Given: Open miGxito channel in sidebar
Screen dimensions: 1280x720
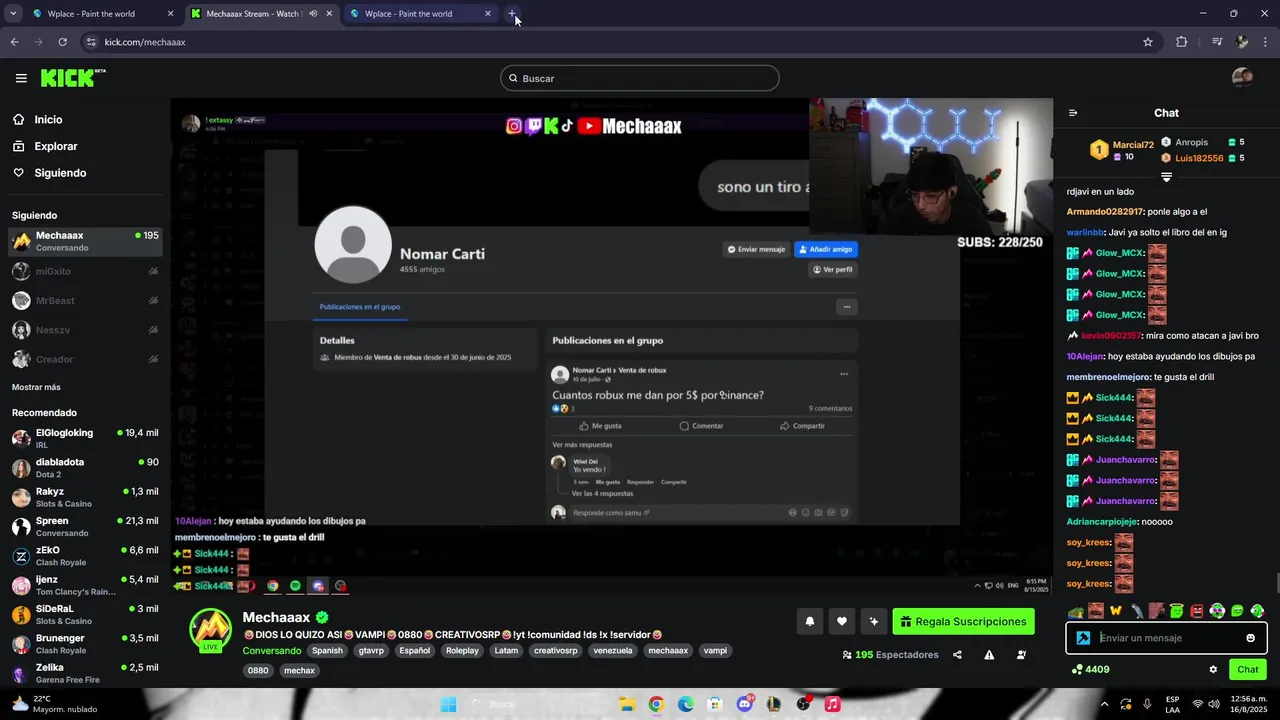Looking at the screenshot, I should (85, 271).
